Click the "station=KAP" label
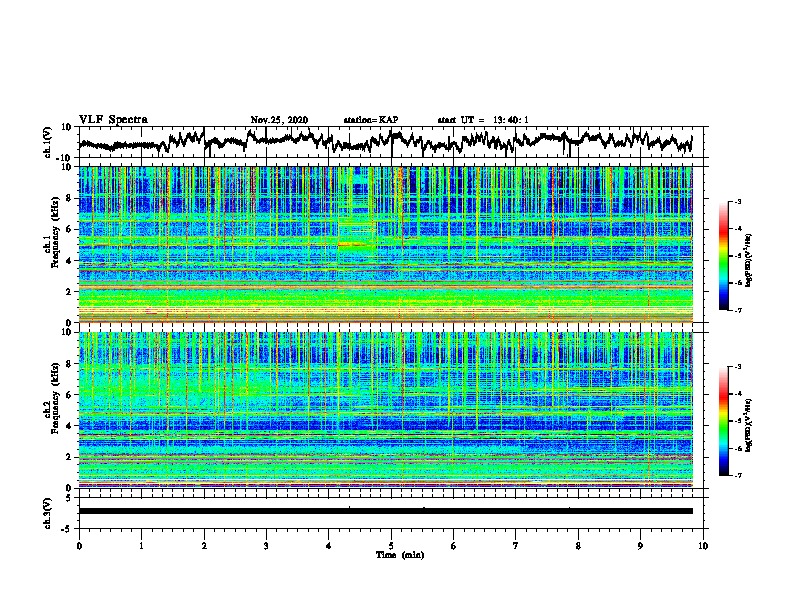The image size is (792, 612). [371, 120]
